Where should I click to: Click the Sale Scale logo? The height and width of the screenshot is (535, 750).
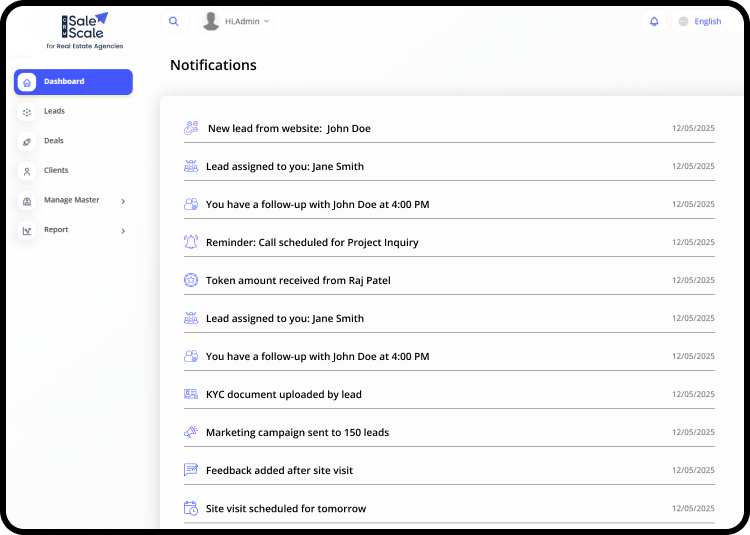pos(84,30)
